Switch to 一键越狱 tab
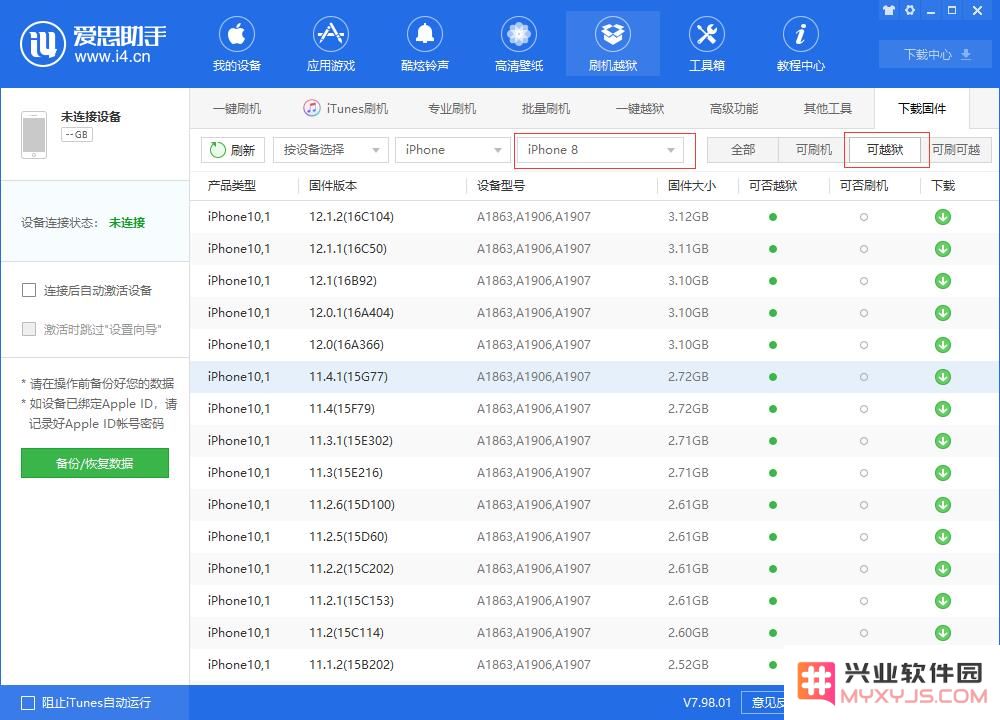Screen dimensions: 1000x720 pos(640,108)
